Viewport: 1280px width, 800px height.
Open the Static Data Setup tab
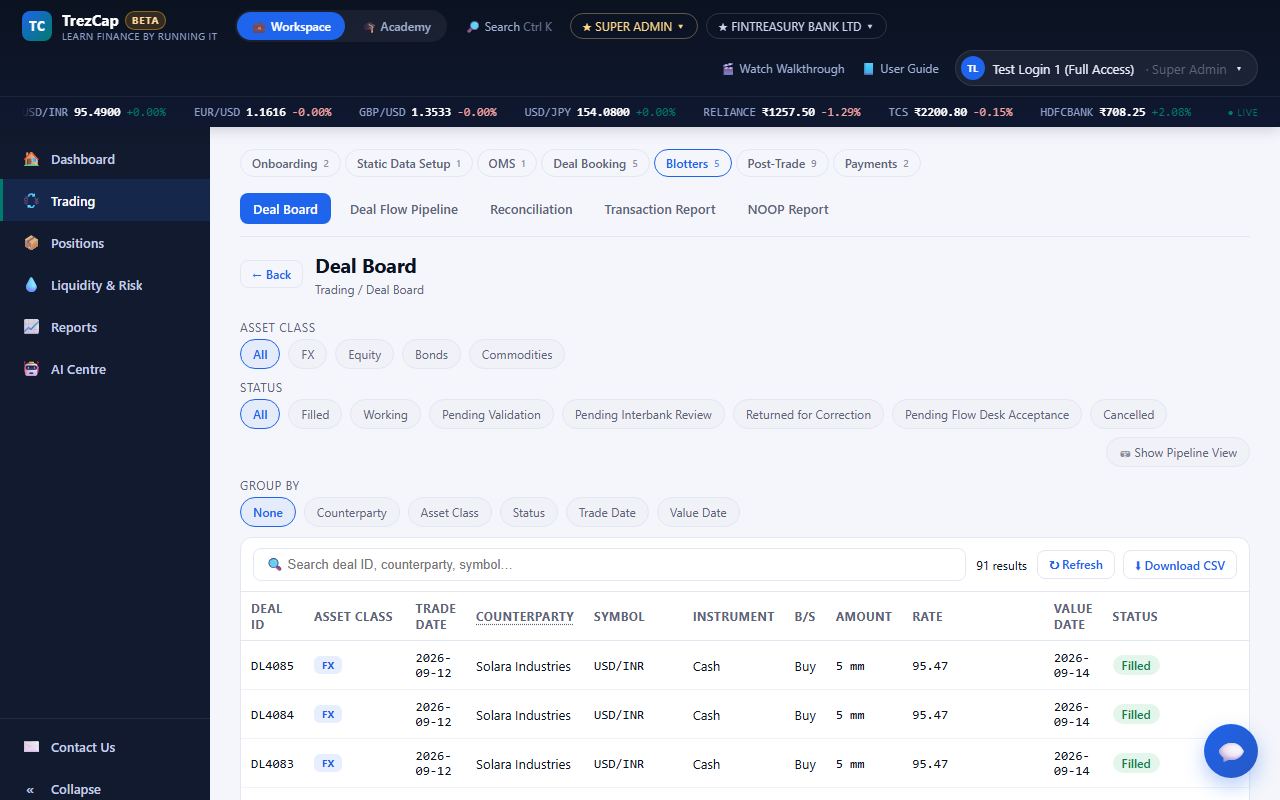point(409,164)
